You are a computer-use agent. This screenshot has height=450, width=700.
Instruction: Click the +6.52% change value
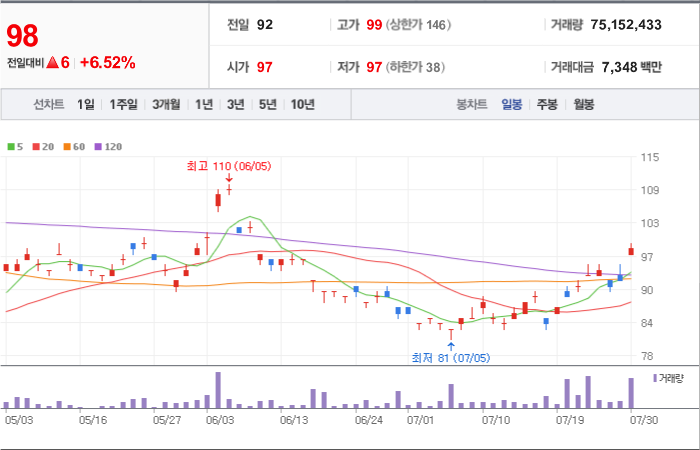[x=108, y=63]
